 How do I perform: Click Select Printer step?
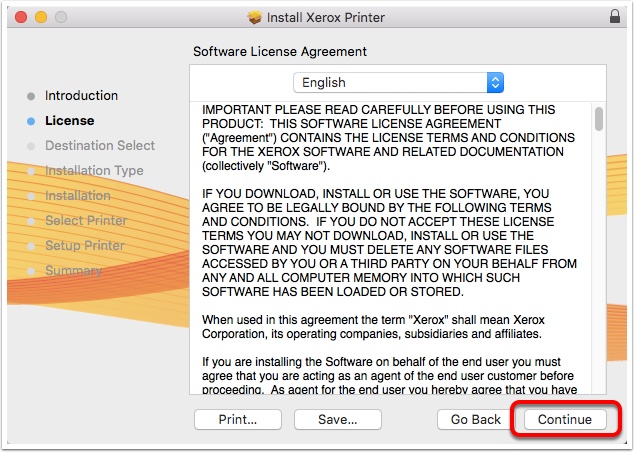point(86,220)
